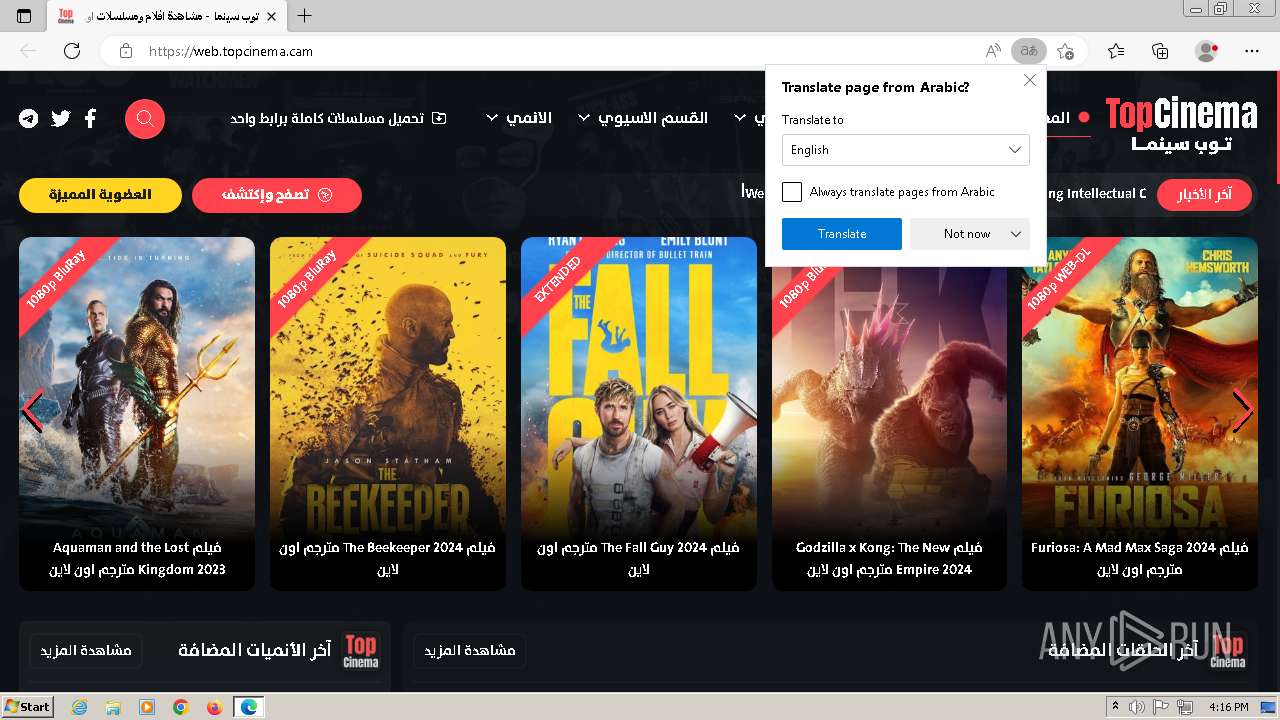Open the tab actions menu icon
Viewport: 1280px width, 720px height.
(x=24, y=16)
